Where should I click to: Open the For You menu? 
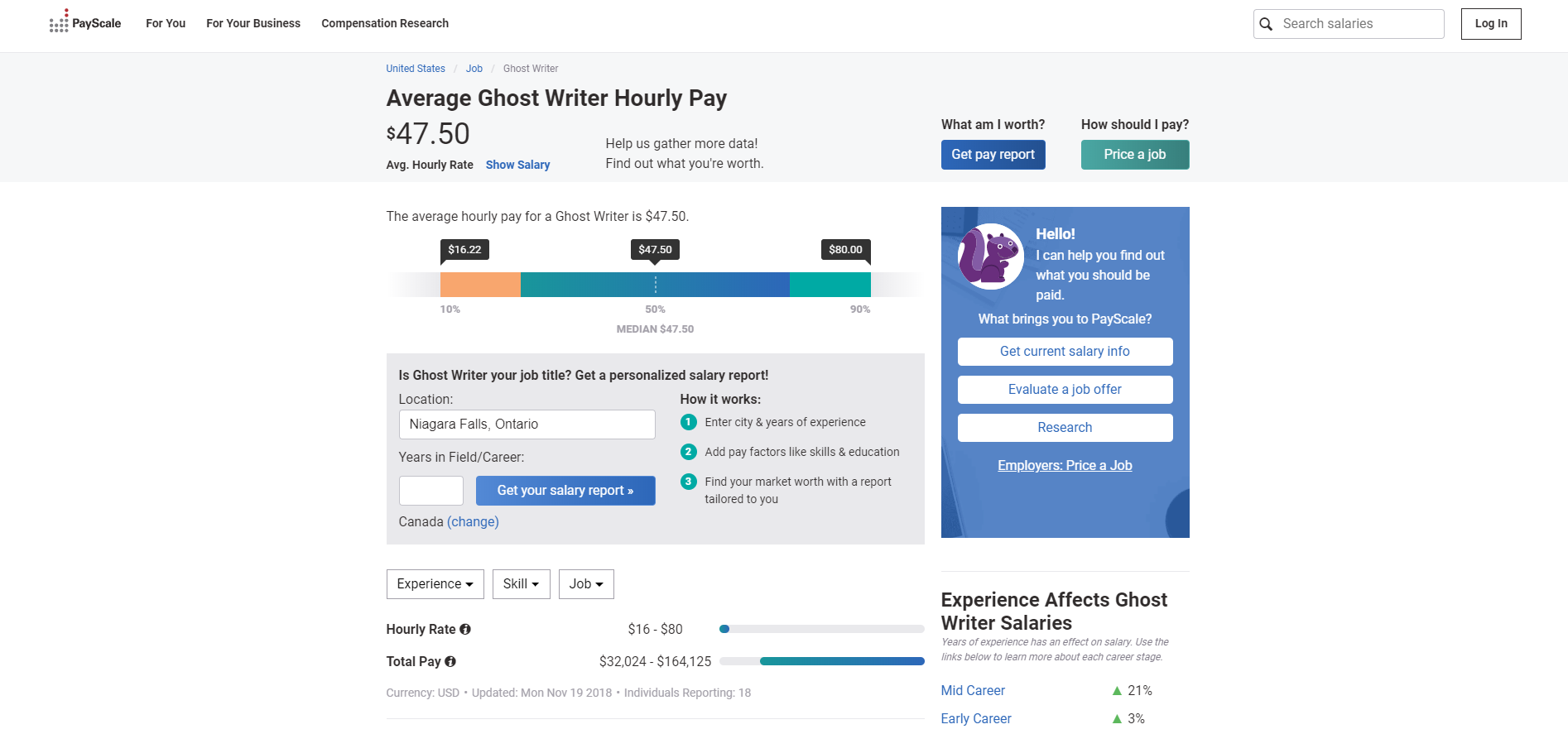(x=166, y=23)
